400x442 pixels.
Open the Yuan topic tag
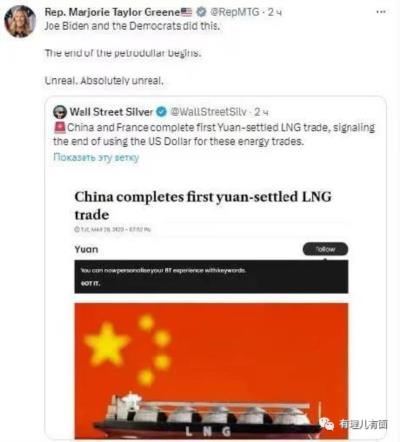click(86, 249)
